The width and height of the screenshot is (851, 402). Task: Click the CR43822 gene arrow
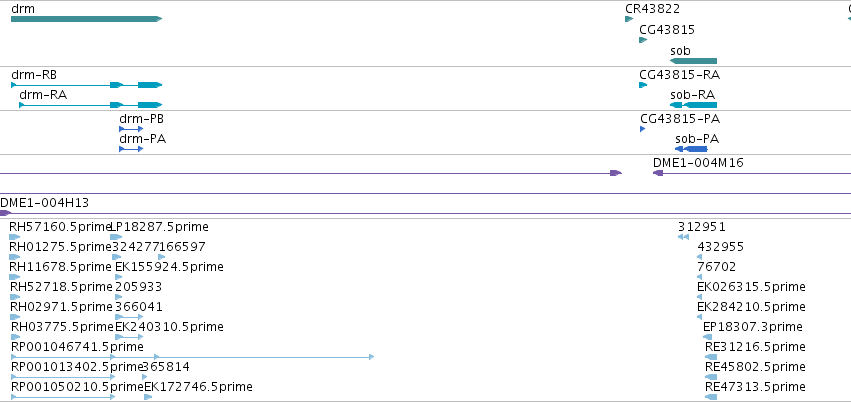(x=629, y=19)
